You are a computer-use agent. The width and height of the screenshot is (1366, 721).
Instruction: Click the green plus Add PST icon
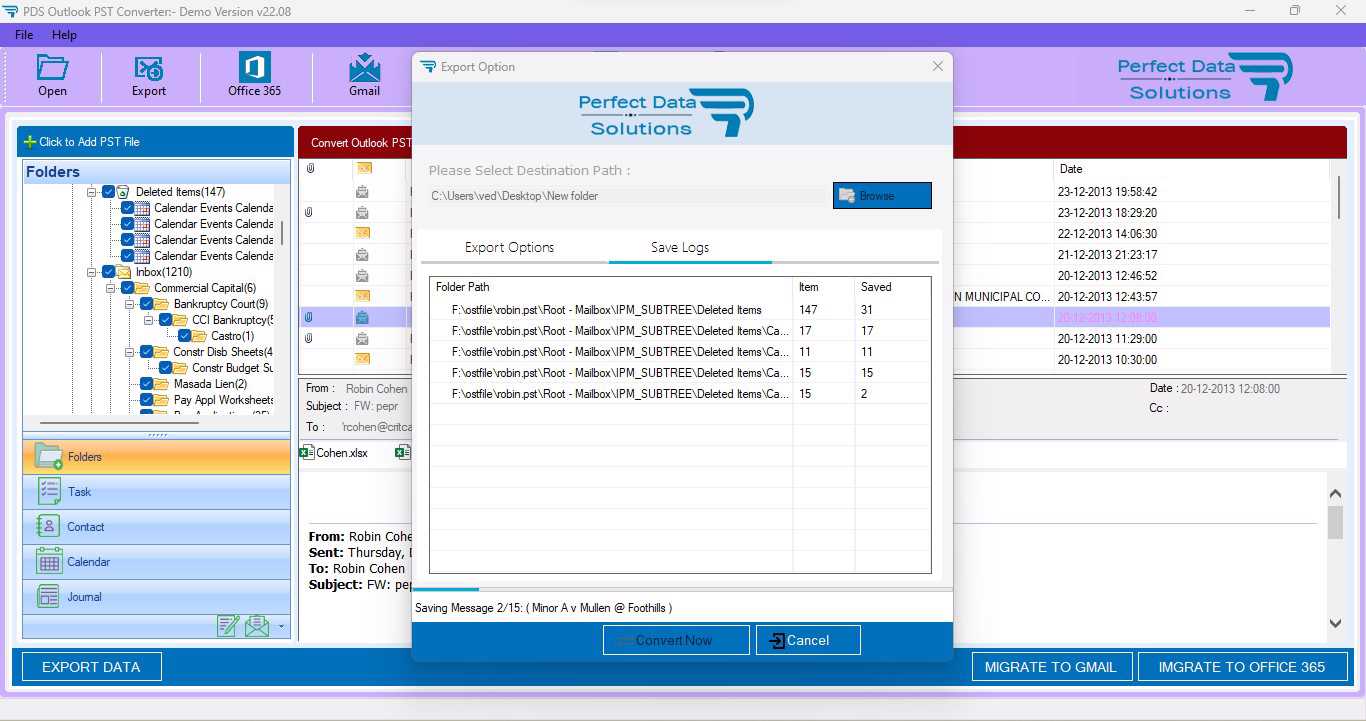[30, 141]
